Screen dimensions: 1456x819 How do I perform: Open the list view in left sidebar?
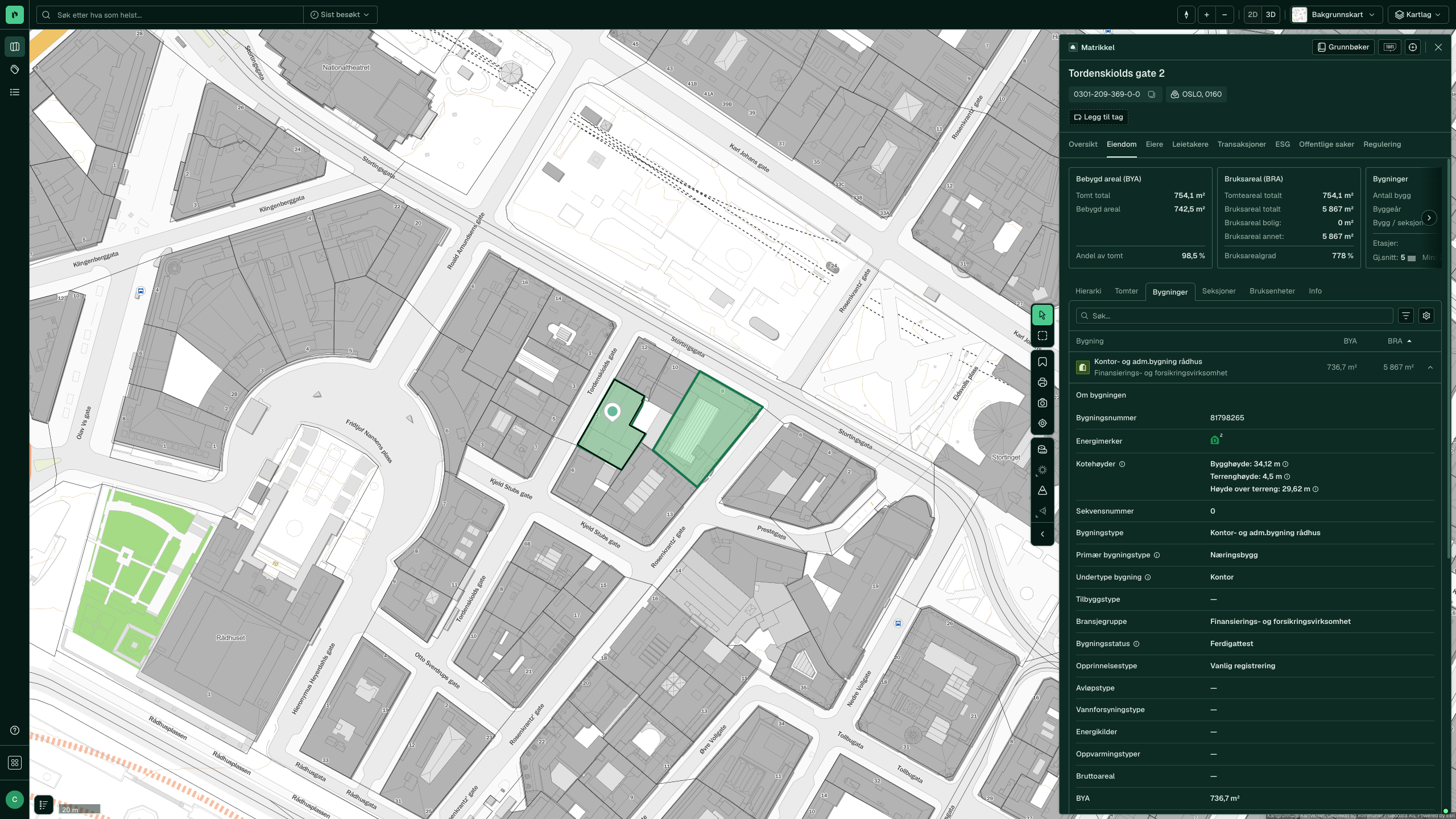[15, 92]
